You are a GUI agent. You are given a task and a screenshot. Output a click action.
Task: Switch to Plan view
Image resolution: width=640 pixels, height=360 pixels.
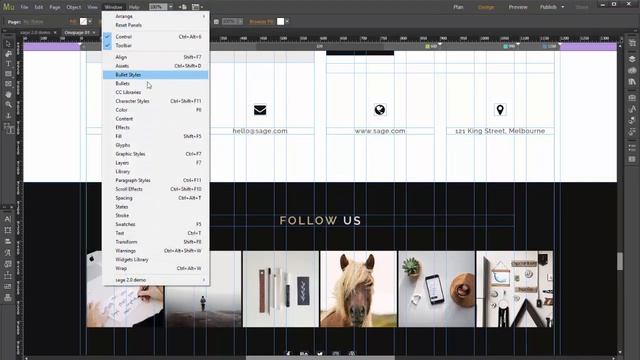point(458,7)
